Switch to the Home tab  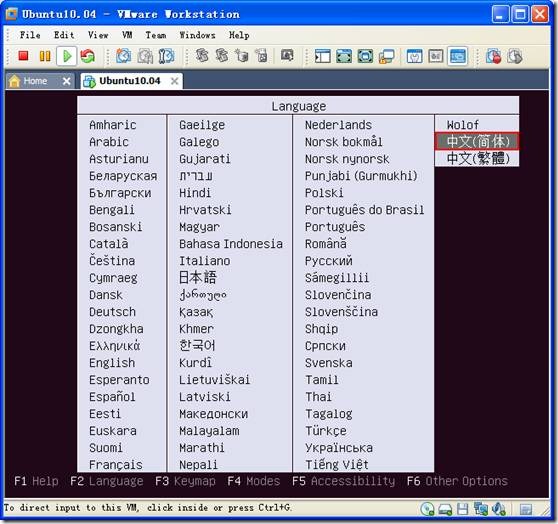click(35, 81)
